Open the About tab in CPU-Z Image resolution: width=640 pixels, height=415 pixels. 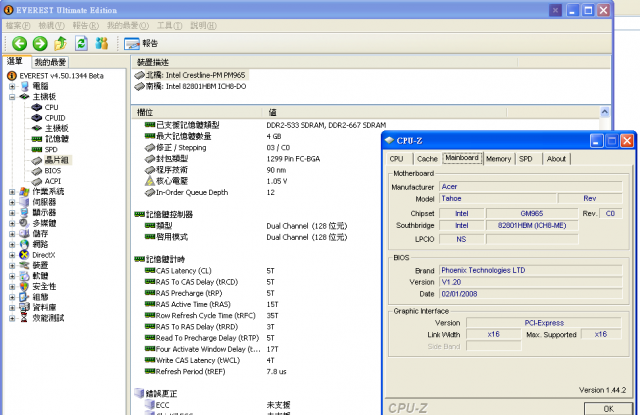(556, 159)
